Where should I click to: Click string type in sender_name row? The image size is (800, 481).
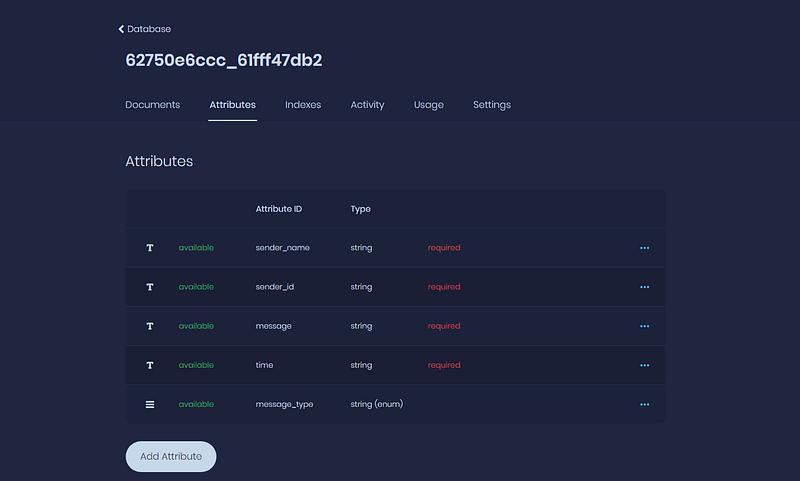click(x=361, y=248)
